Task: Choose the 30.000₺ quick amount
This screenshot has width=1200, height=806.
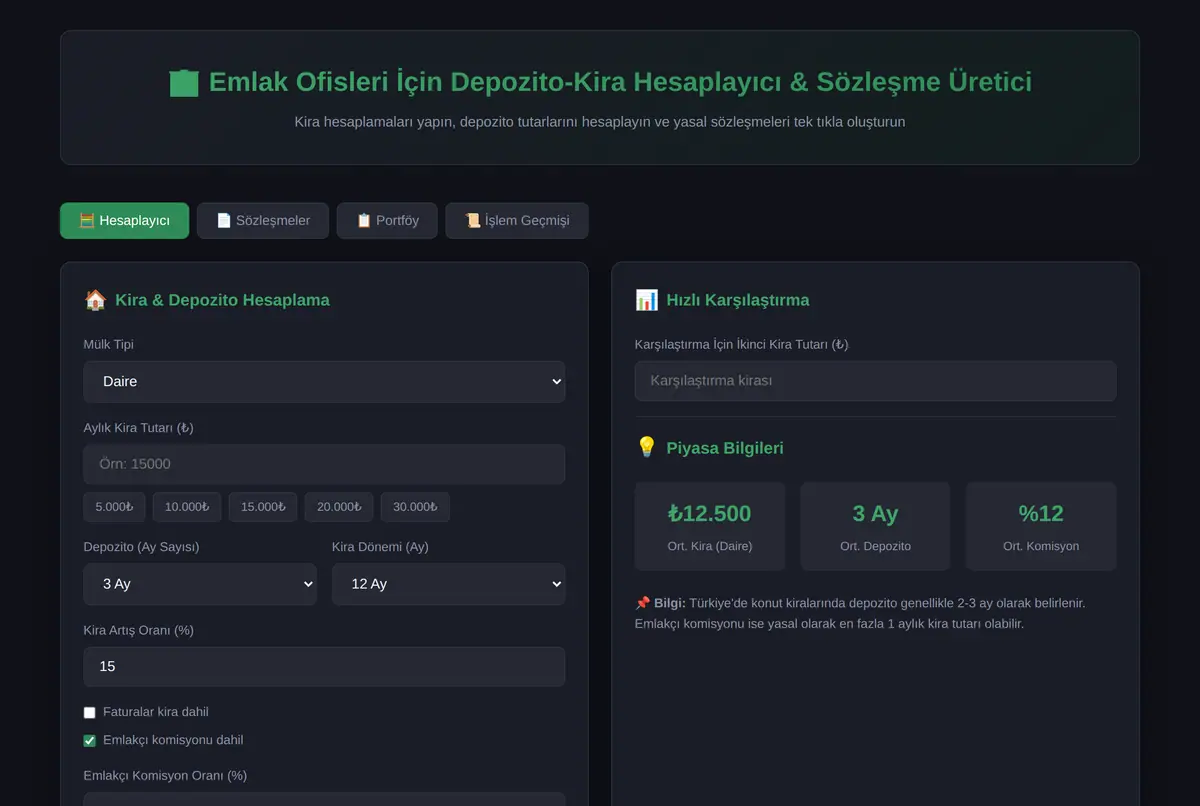Action: click(415, 507)
